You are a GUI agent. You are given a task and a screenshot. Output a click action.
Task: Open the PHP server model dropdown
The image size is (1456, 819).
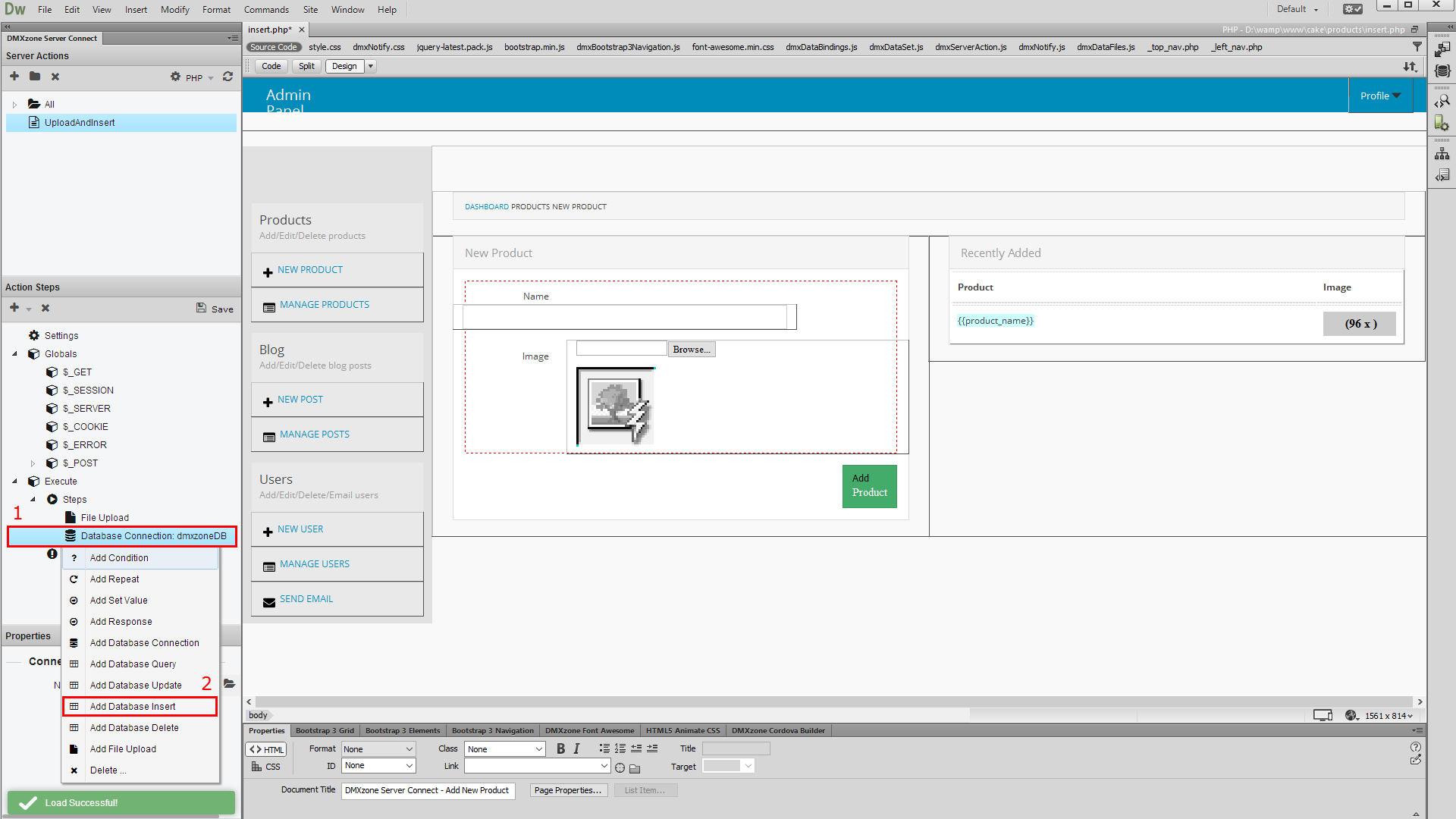click(199, 77)
